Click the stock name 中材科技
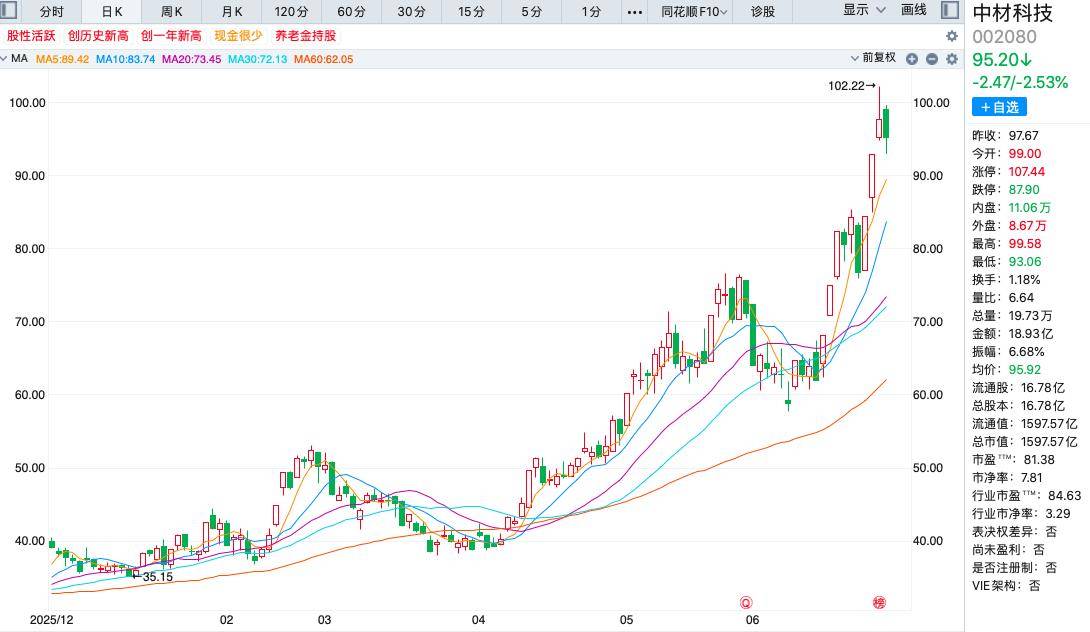 click(x=1012, y=13)
